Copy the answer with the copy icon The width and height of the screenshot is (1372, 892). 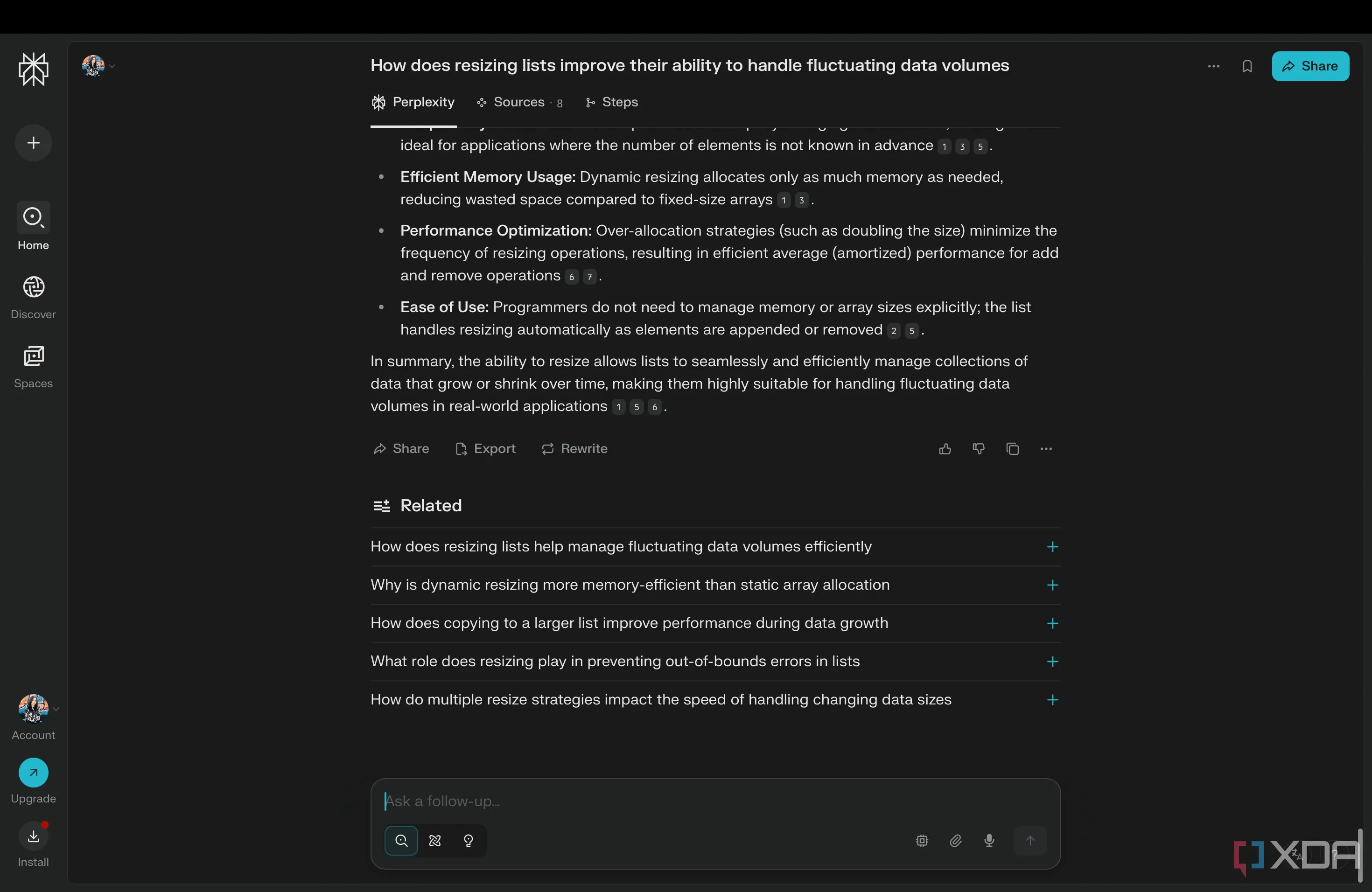(x=1012, y=449)
